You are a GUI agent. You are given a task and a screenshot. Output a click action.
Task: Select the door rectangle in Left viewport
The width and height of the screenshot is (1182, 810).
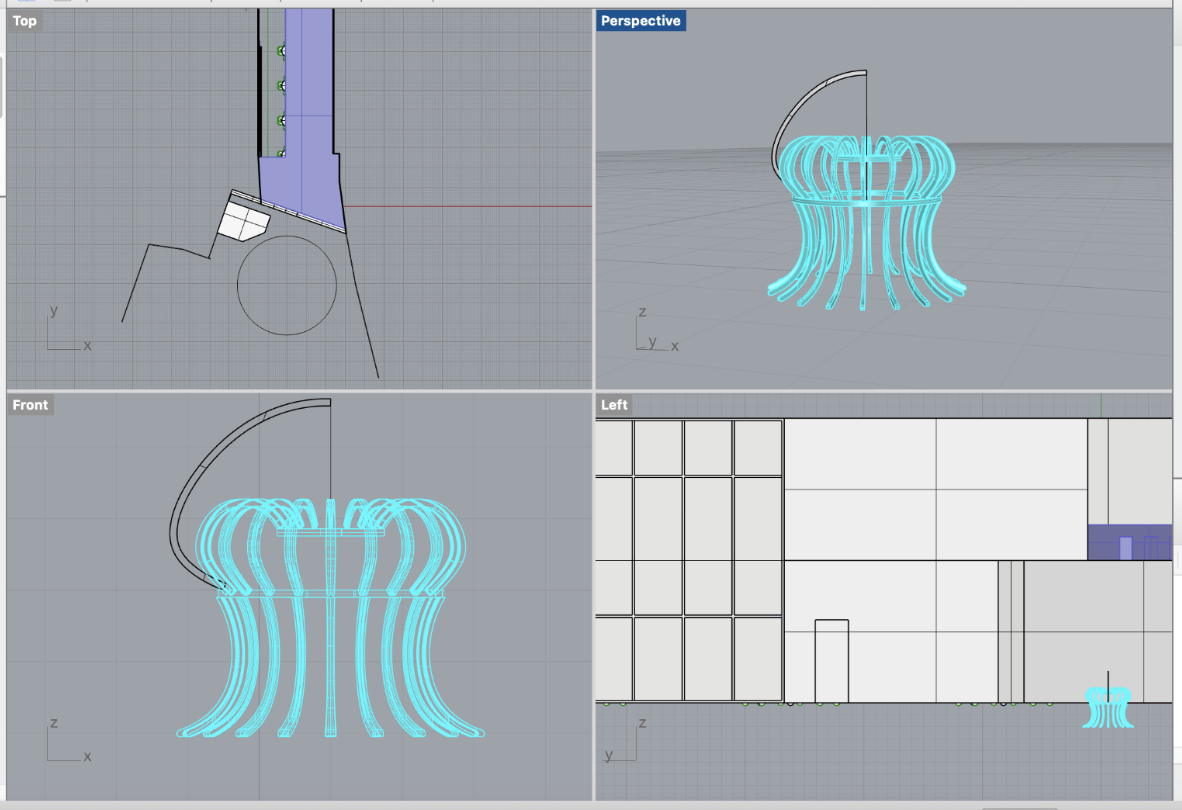click(832, 661)
